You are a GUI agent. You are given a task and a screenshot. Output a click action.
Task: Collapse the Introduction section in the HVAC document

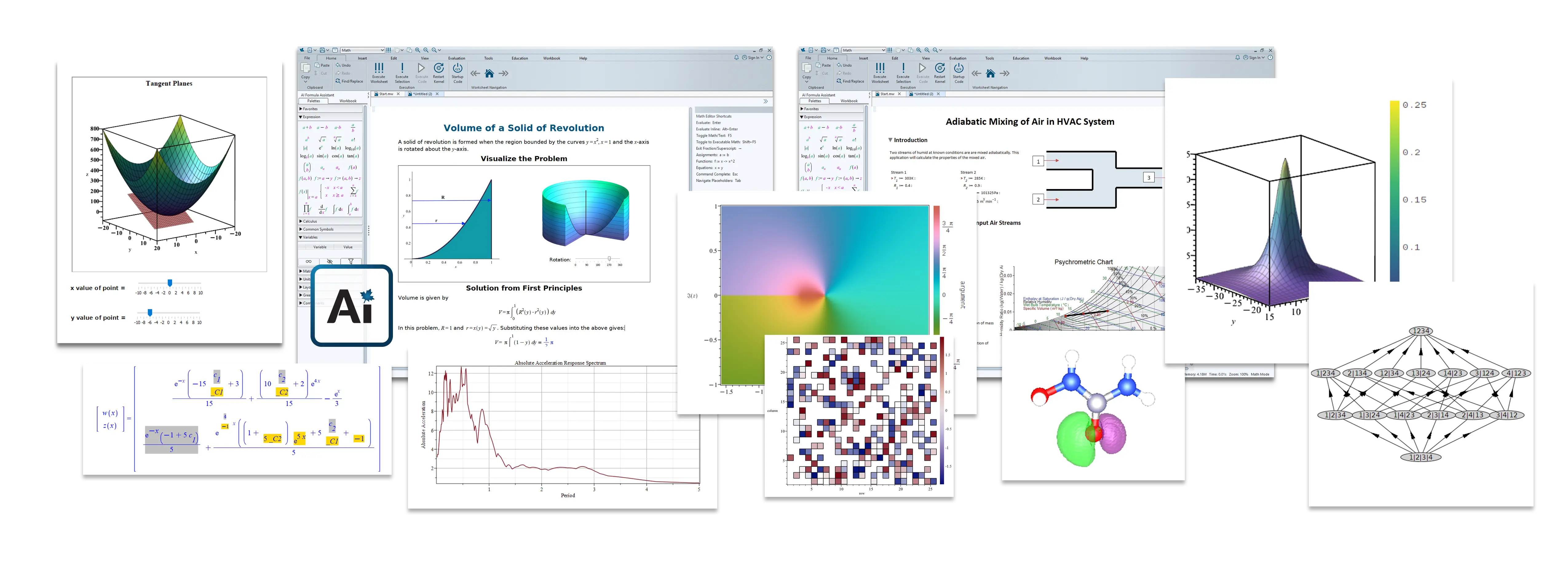(890, 140)
